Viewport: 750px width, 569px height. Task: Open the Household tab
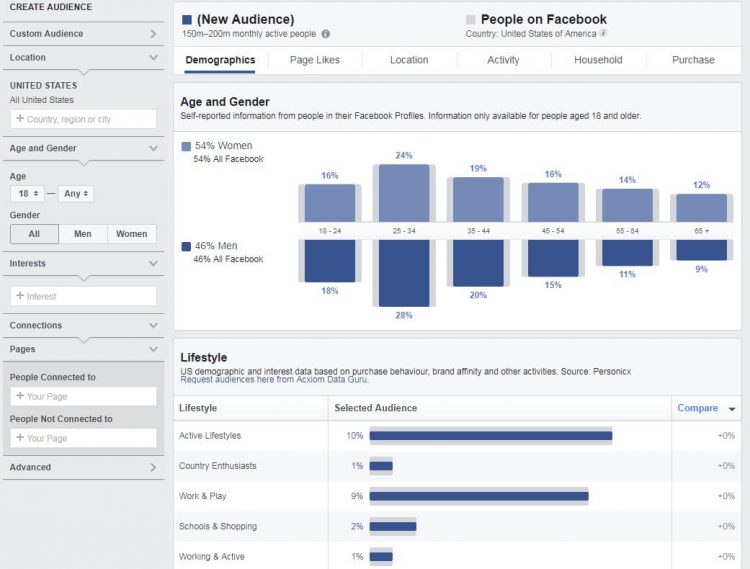(598, 60)
